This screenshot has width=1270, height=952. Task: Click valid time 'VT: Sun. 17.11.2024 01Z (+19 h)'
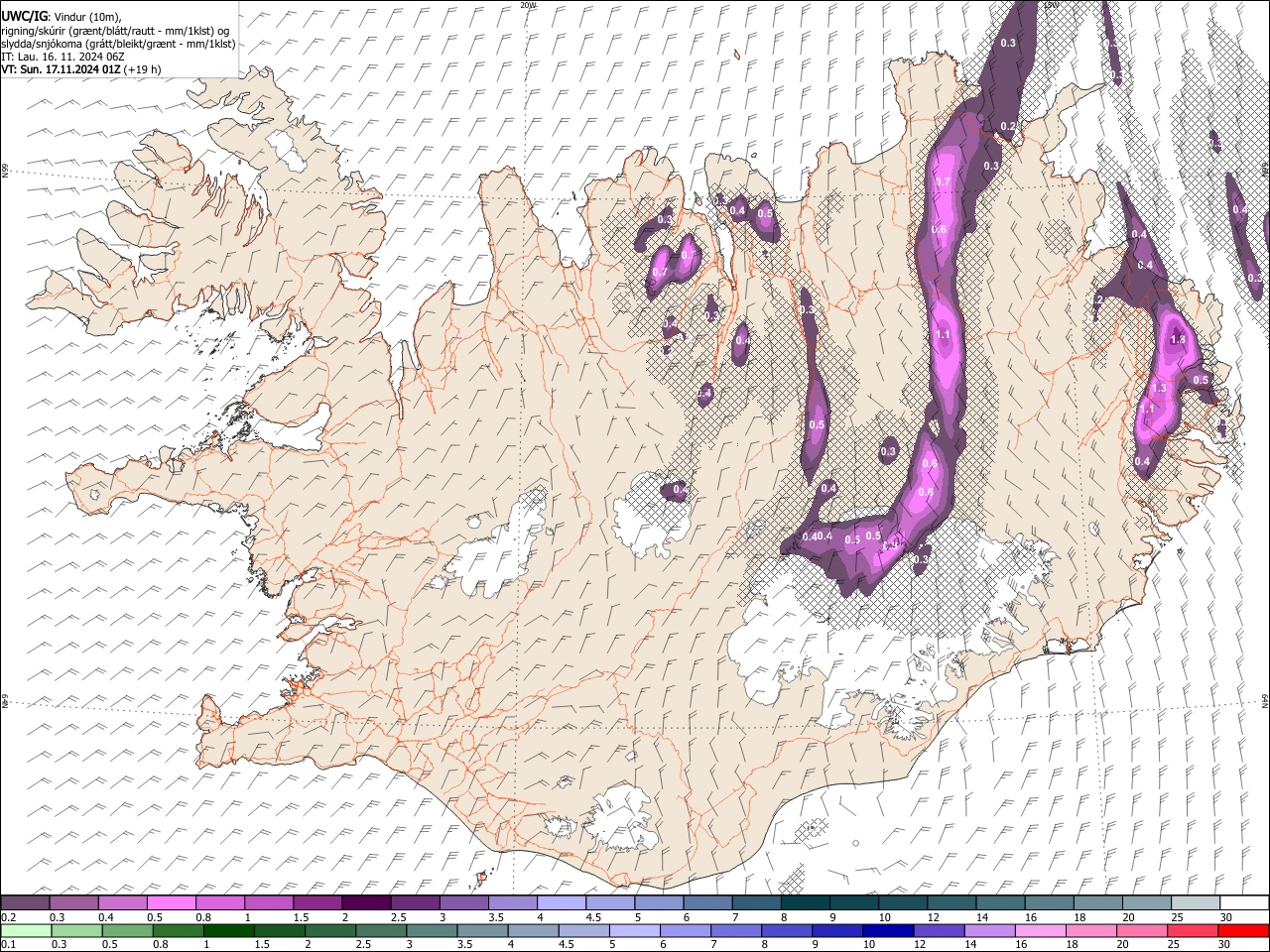click(x=81, y=69)
